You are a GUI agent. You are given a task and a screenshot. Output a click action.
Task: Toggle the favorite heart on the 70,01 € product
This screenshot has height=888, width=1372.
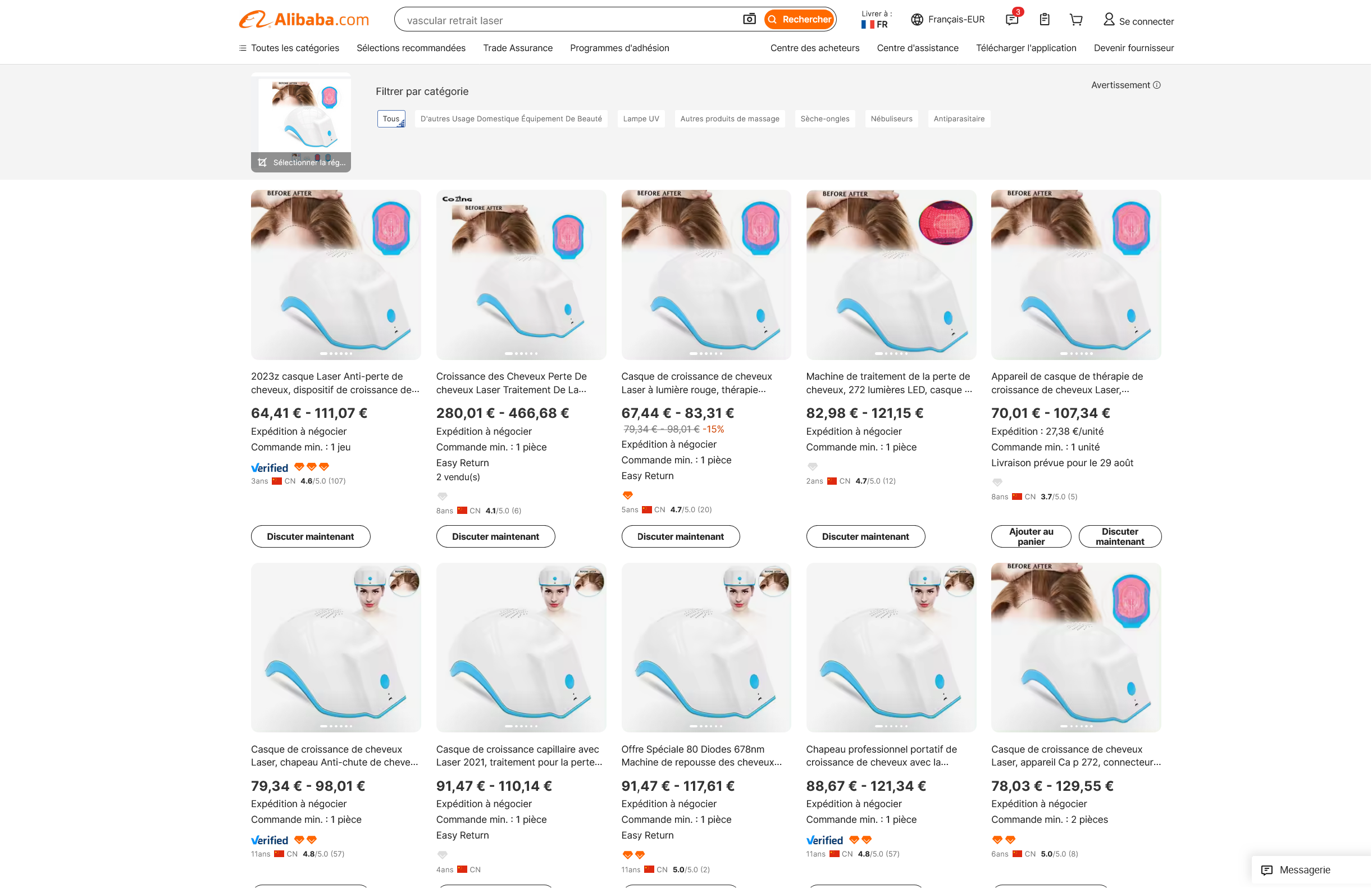click(x=997, y=482)
